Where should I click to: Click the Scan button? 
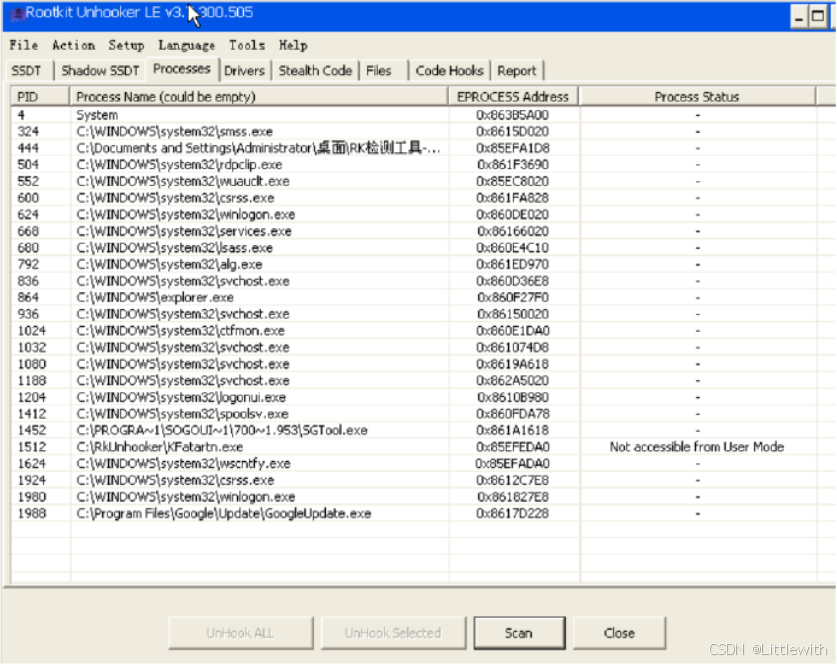[x=519, y=633]
